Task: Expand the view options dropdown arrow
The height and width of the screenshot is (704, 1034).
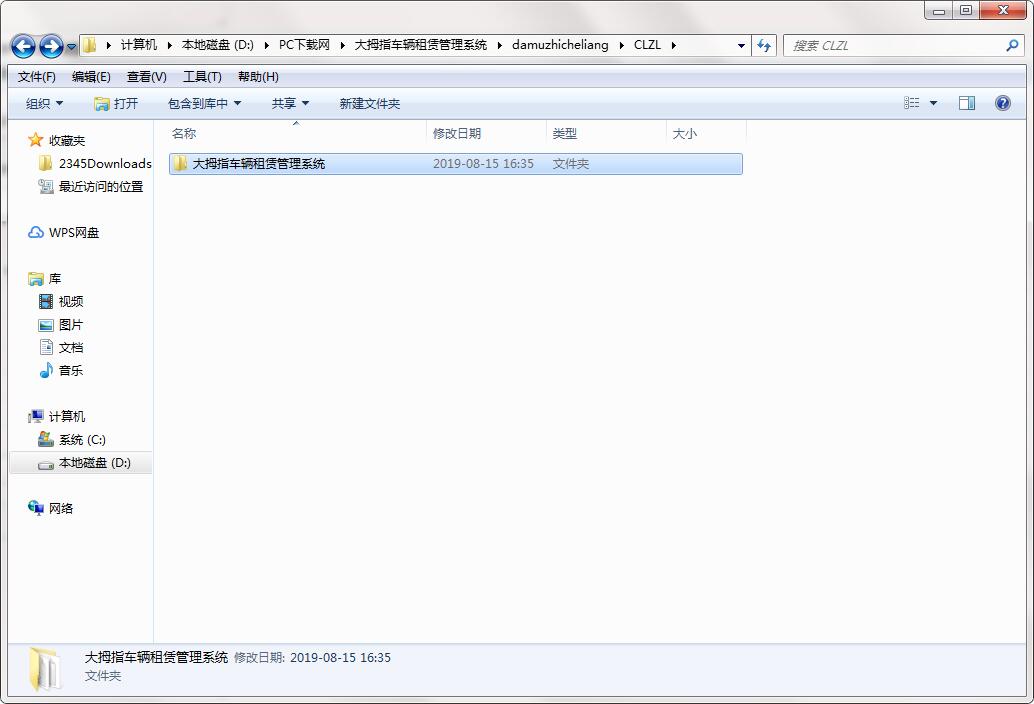Action: (x=934, y=103)
